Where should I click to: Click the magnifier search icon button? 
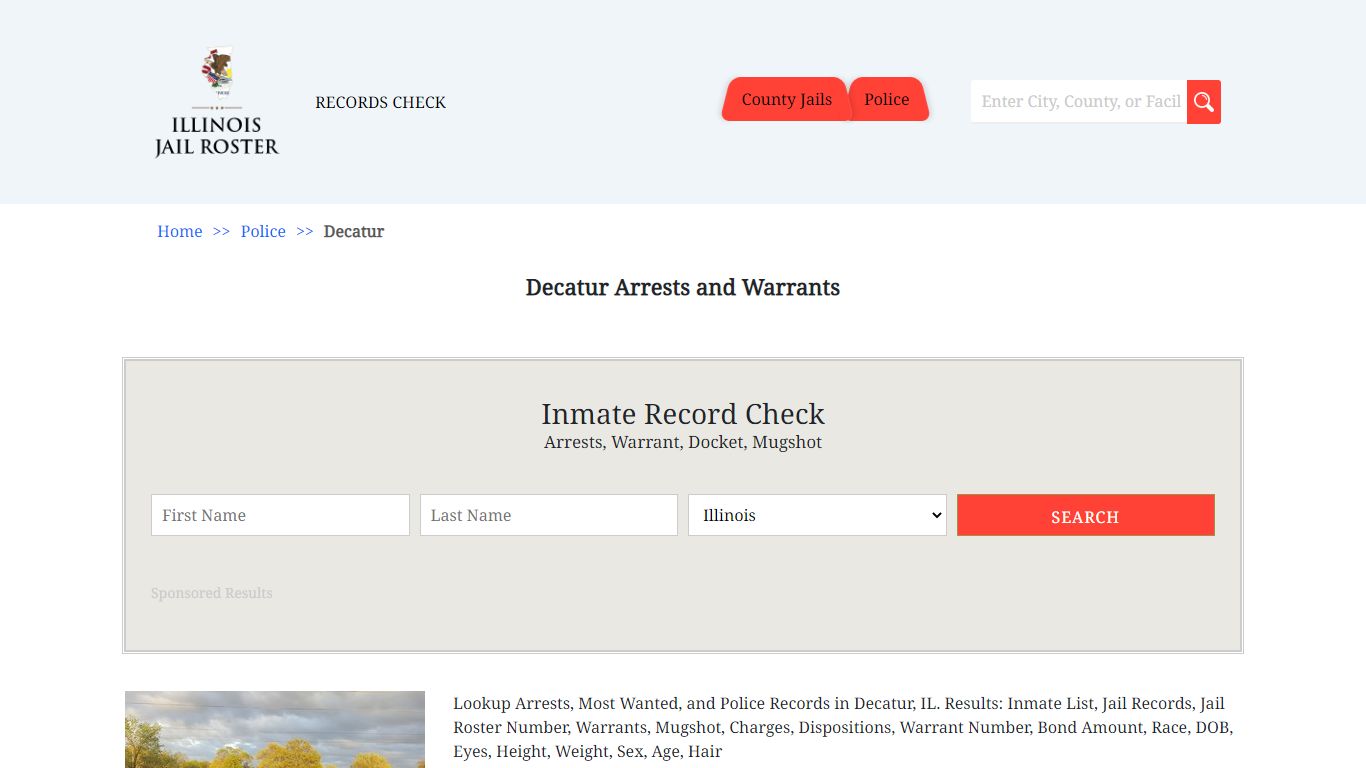1204,102
